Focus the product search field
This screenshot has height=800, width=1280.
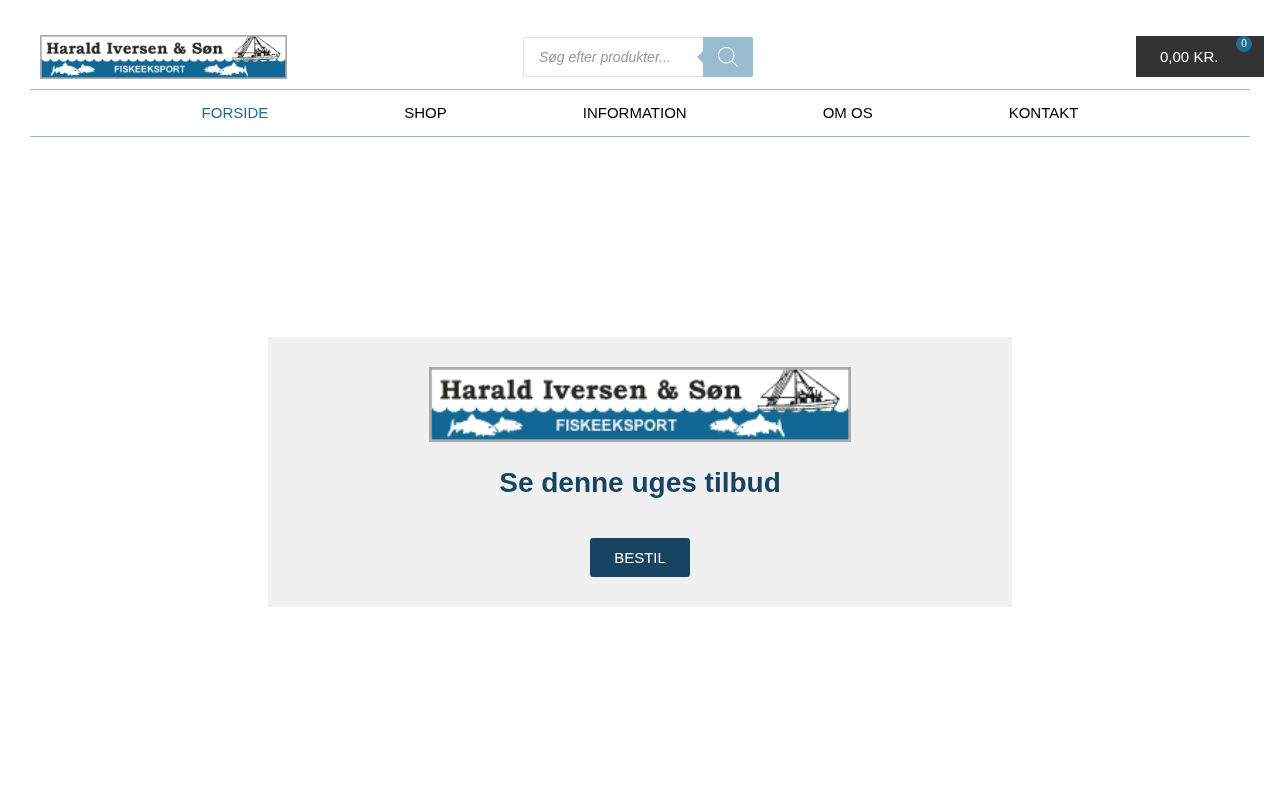[613, 57]
